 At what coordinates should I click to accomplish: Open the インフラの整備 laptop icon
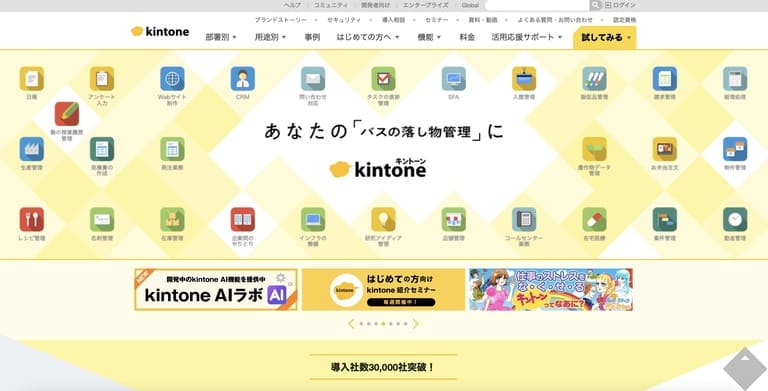tap(313, 220)
